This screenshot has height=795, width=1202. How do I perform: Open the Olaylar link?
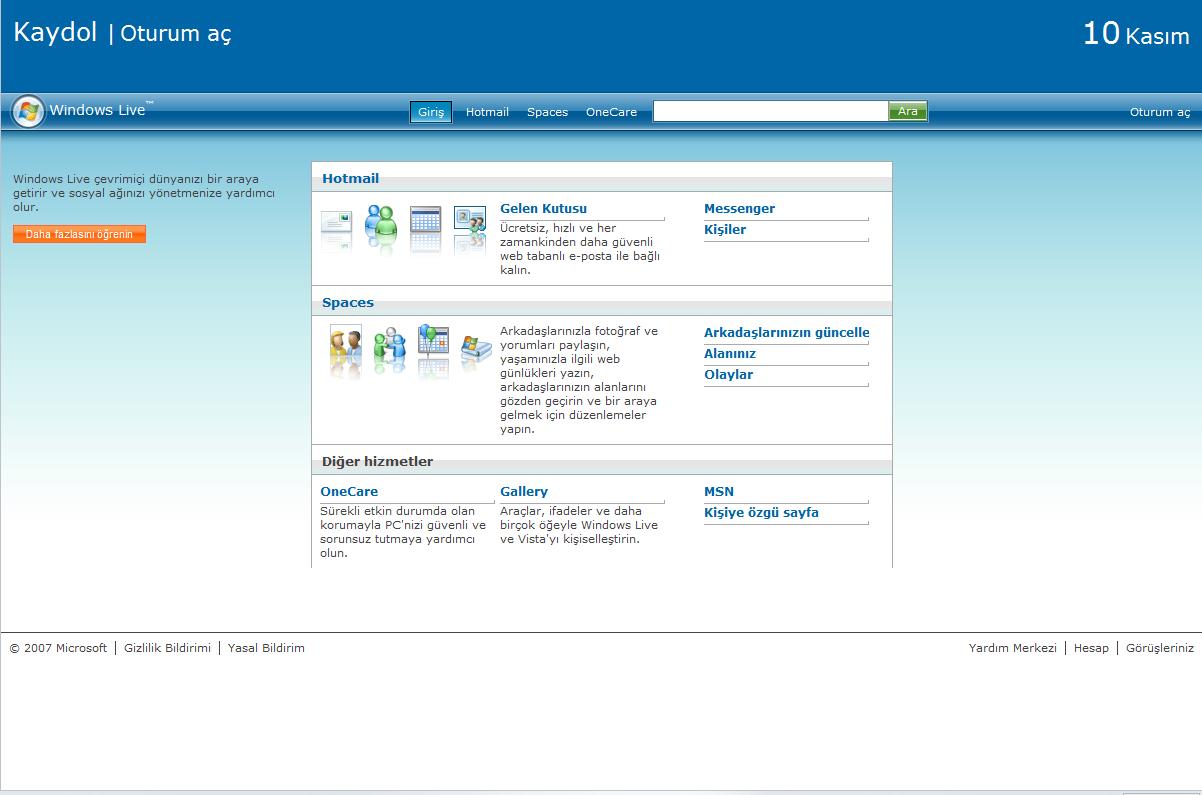[x=728, y=375]
